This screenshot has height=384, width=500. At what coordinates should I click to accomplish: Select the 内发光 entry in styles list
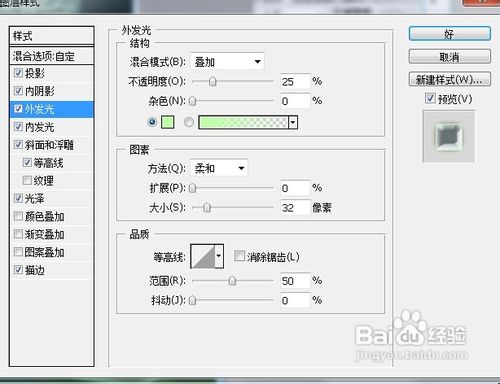click(52, 127)
